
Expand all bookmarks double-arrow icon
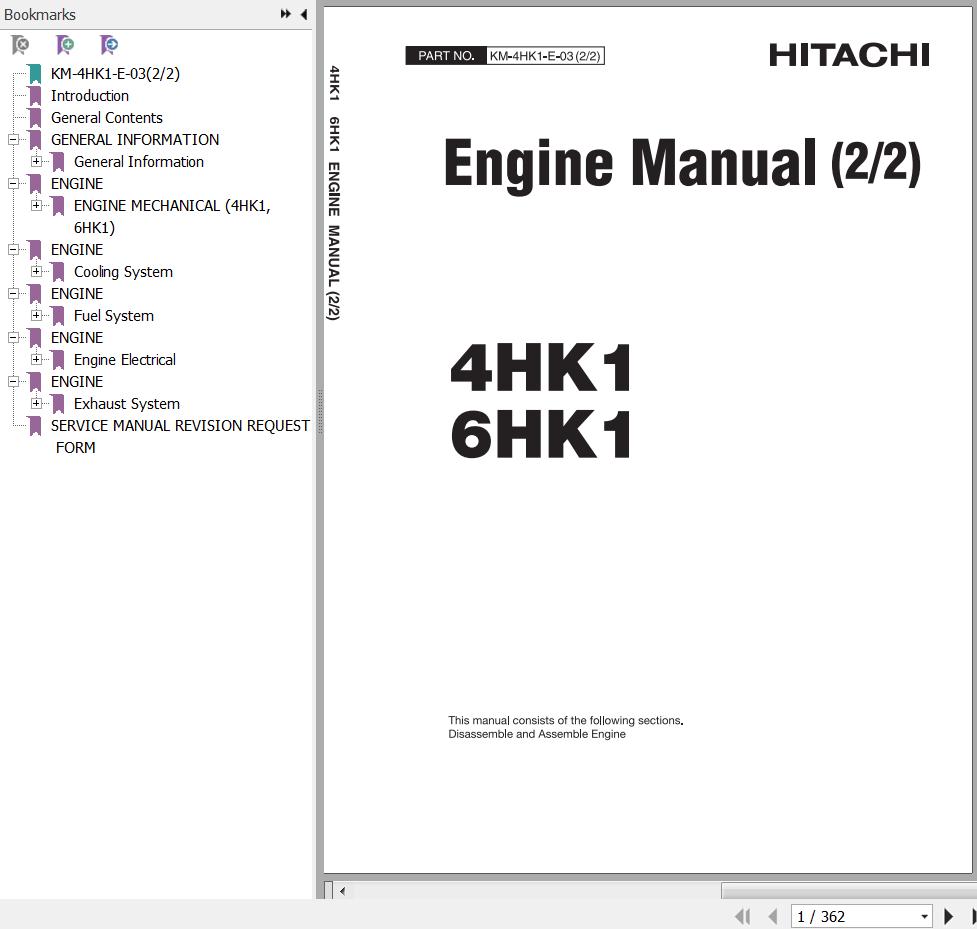[285, 14]
